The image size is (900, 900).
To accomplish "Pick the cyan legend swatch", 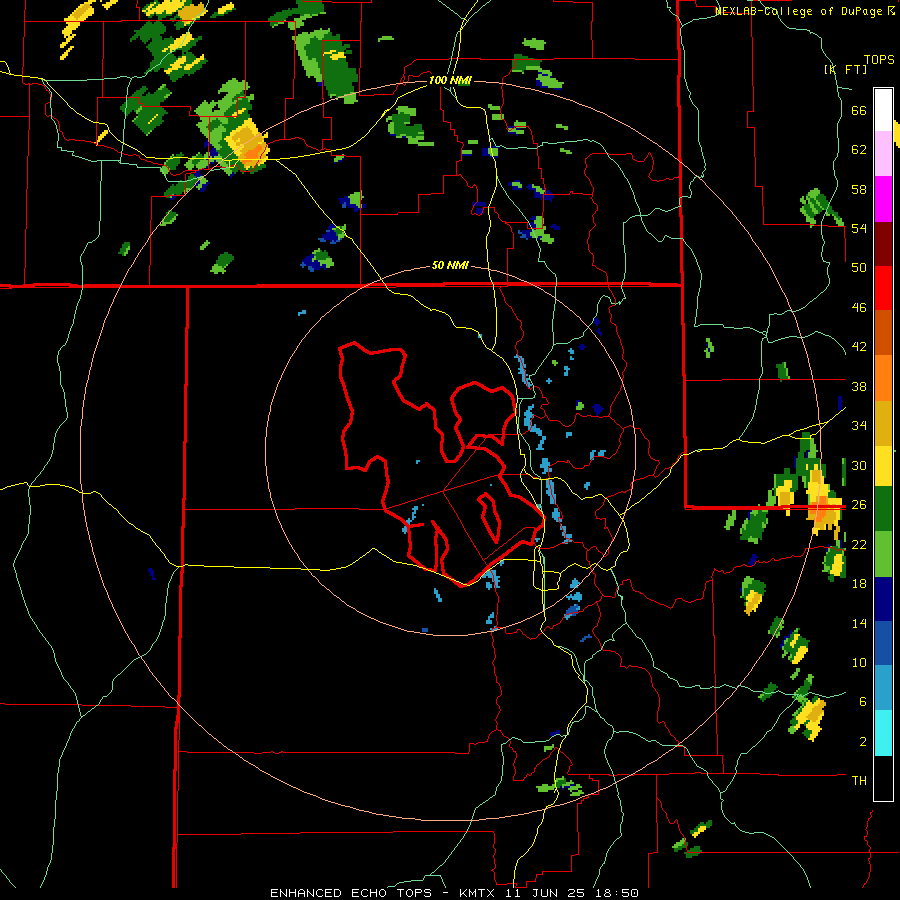I will tap(883, 733).
